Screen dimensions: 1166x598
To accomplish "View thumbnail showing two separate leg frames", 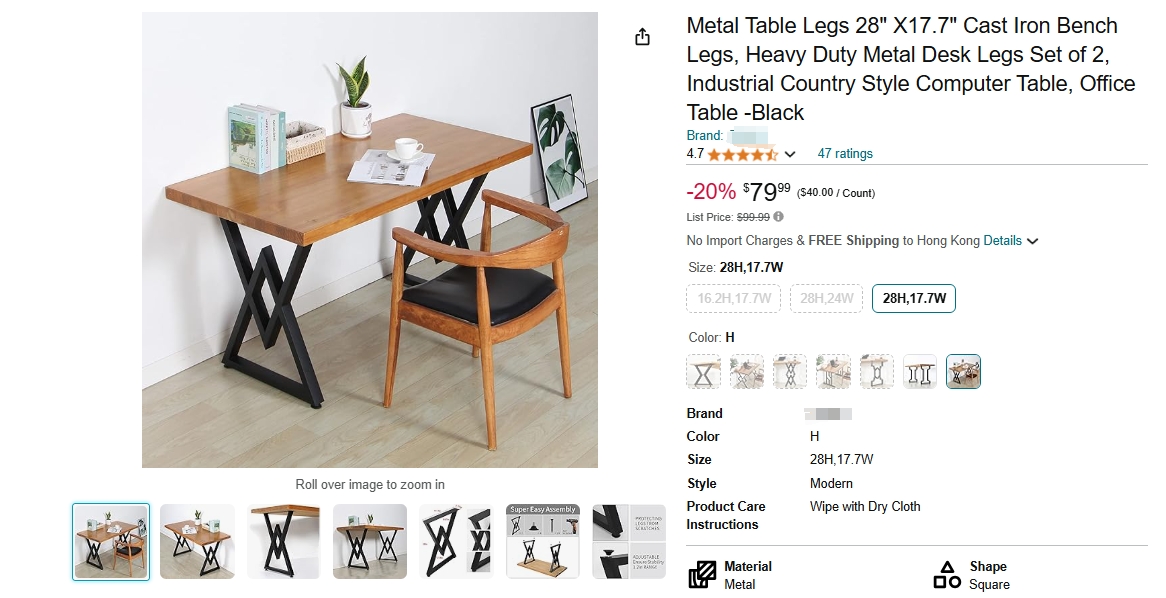I will tap(457, 541).
